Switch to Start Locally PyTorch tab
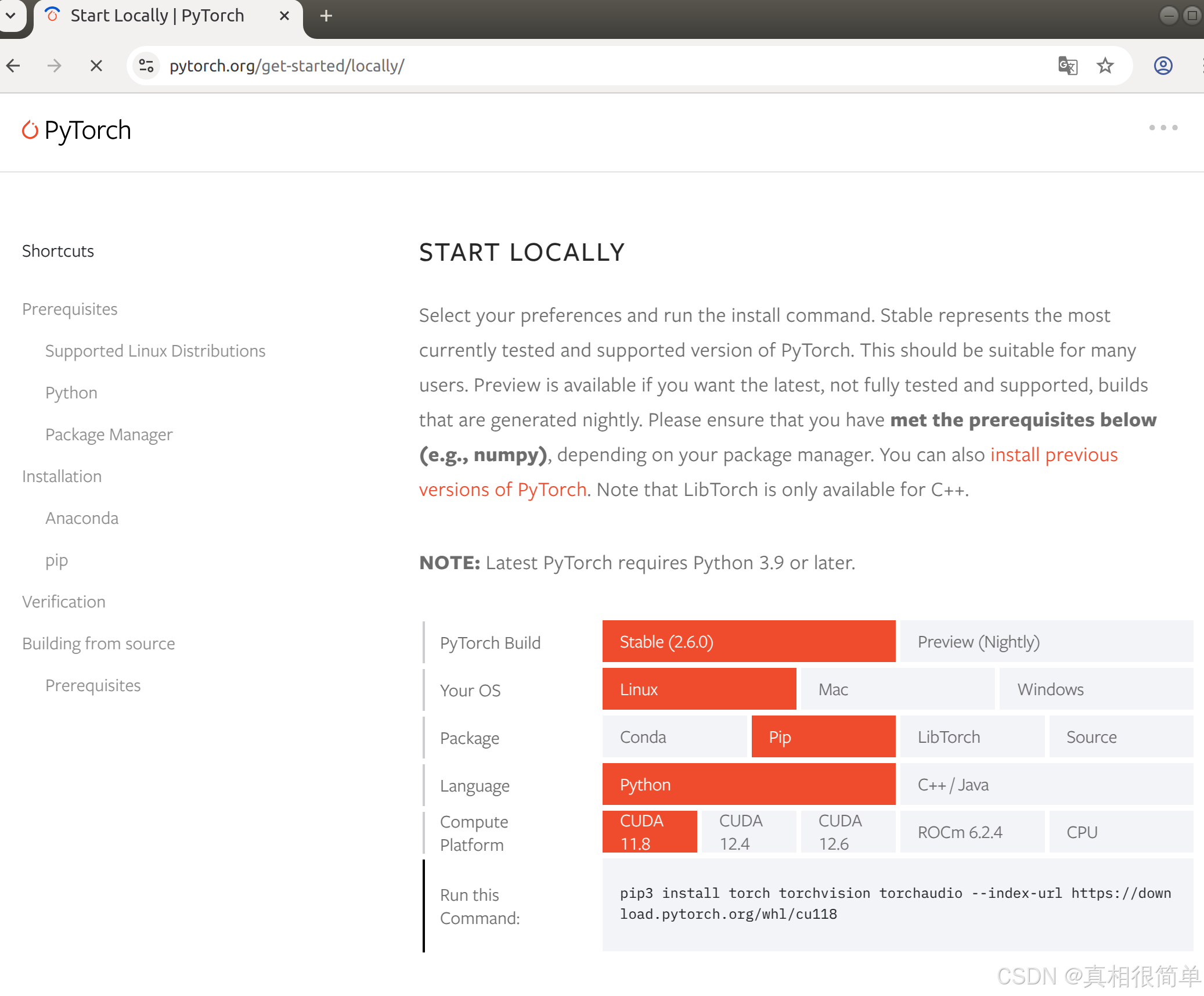The width and height of the screenshot is (1204, 996). click(157, 16)
